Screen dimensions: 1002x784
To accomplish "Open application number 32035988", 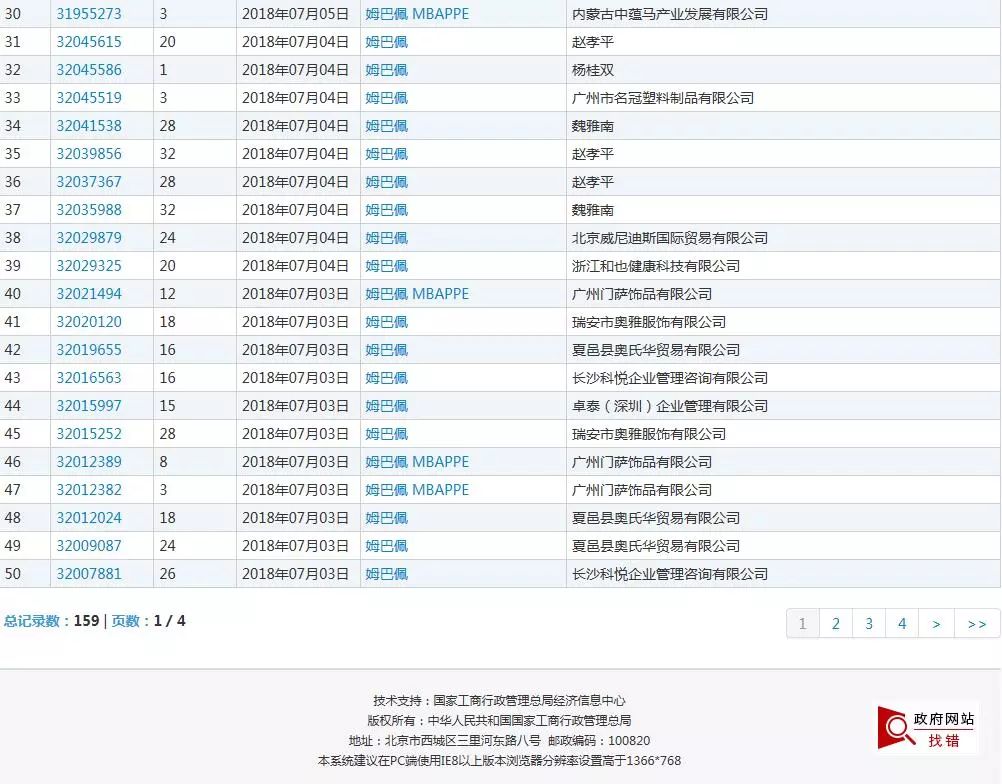I will (89, 210).
